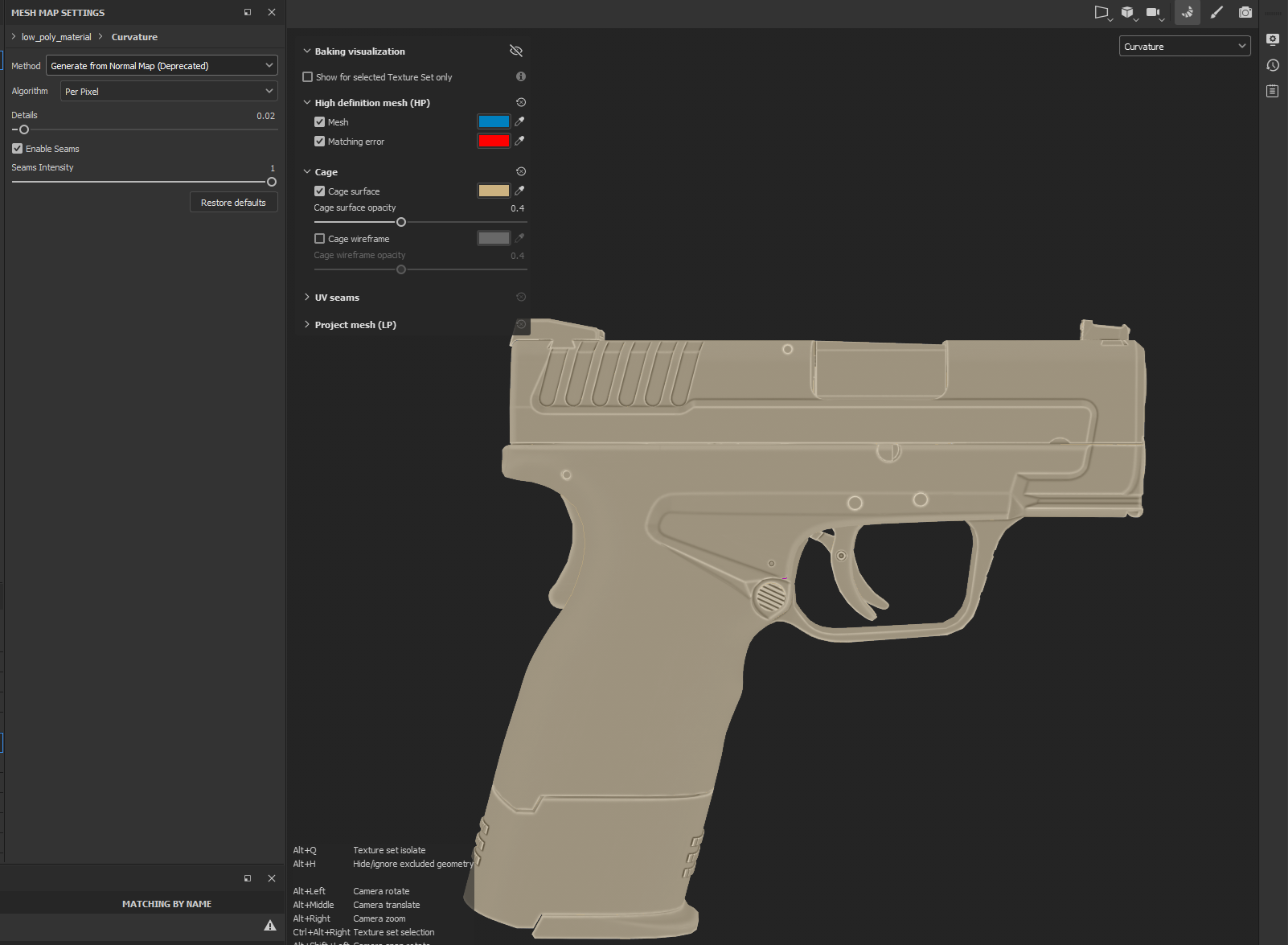
Task: Disable the Enable Seams checkbox
Action: [x=17, y=149]
